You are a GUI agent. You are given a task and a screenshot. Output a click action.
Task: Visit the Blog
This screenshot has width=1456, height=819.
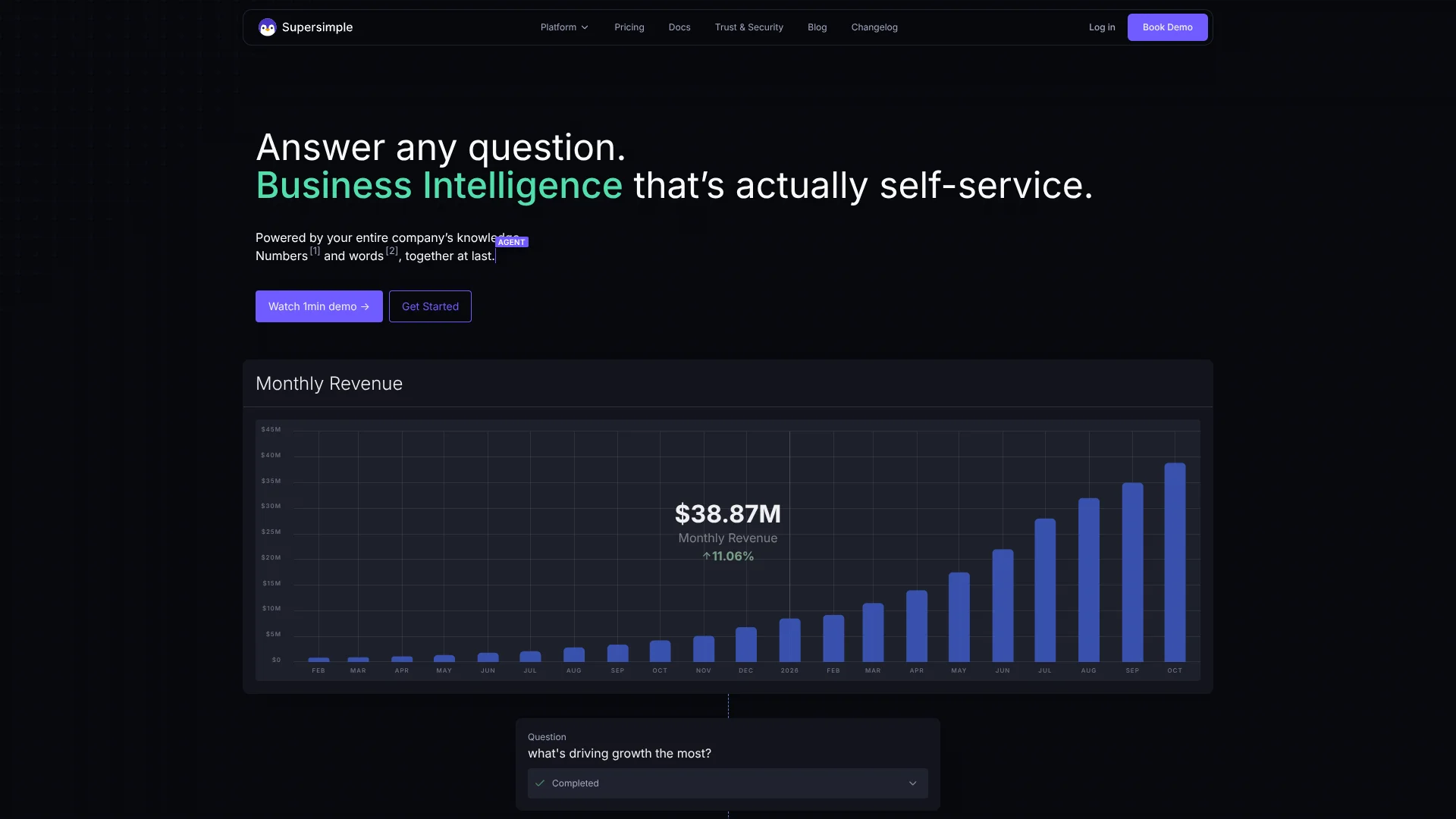(817, 27)
